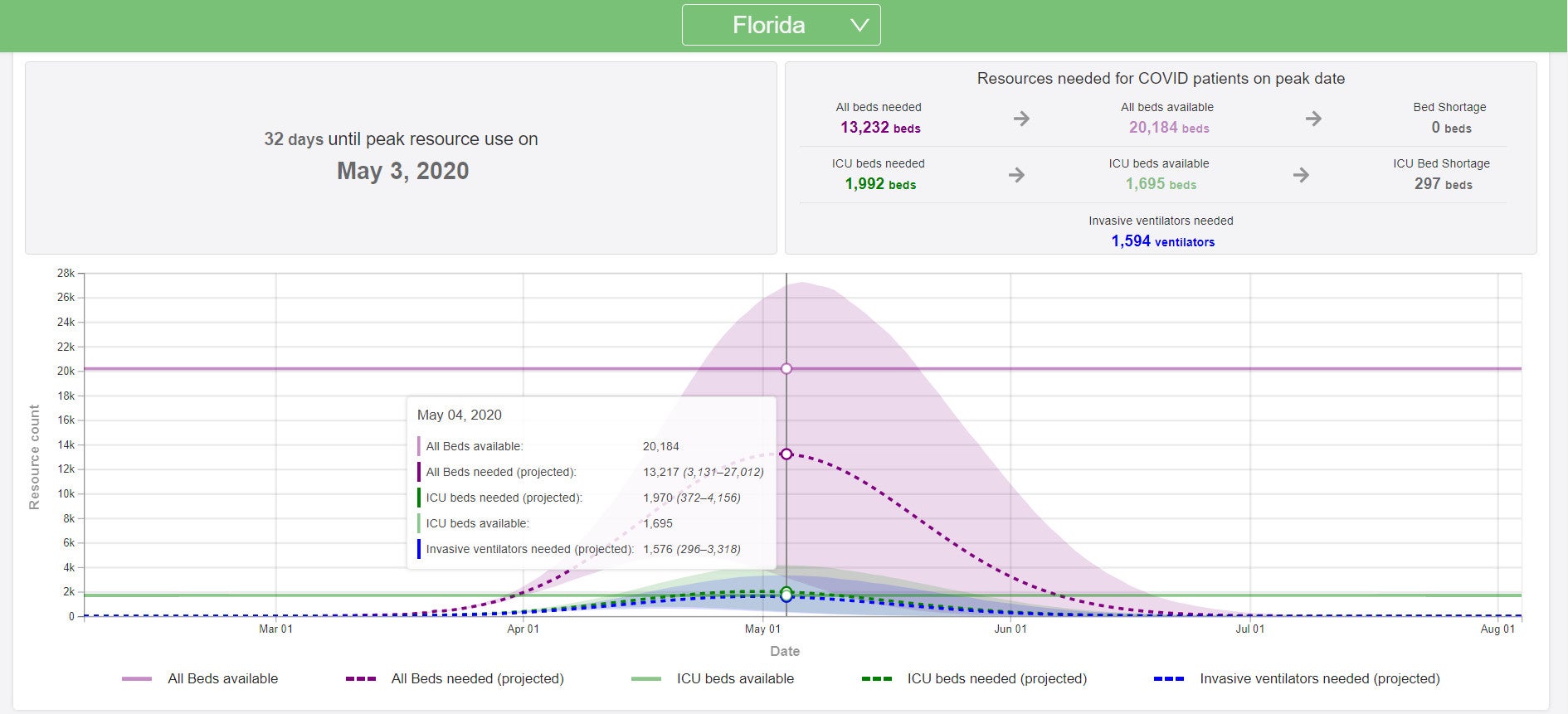Click the Invasive ventilators needed label
The image size is (1568, 714).
tap(1161, 221)
